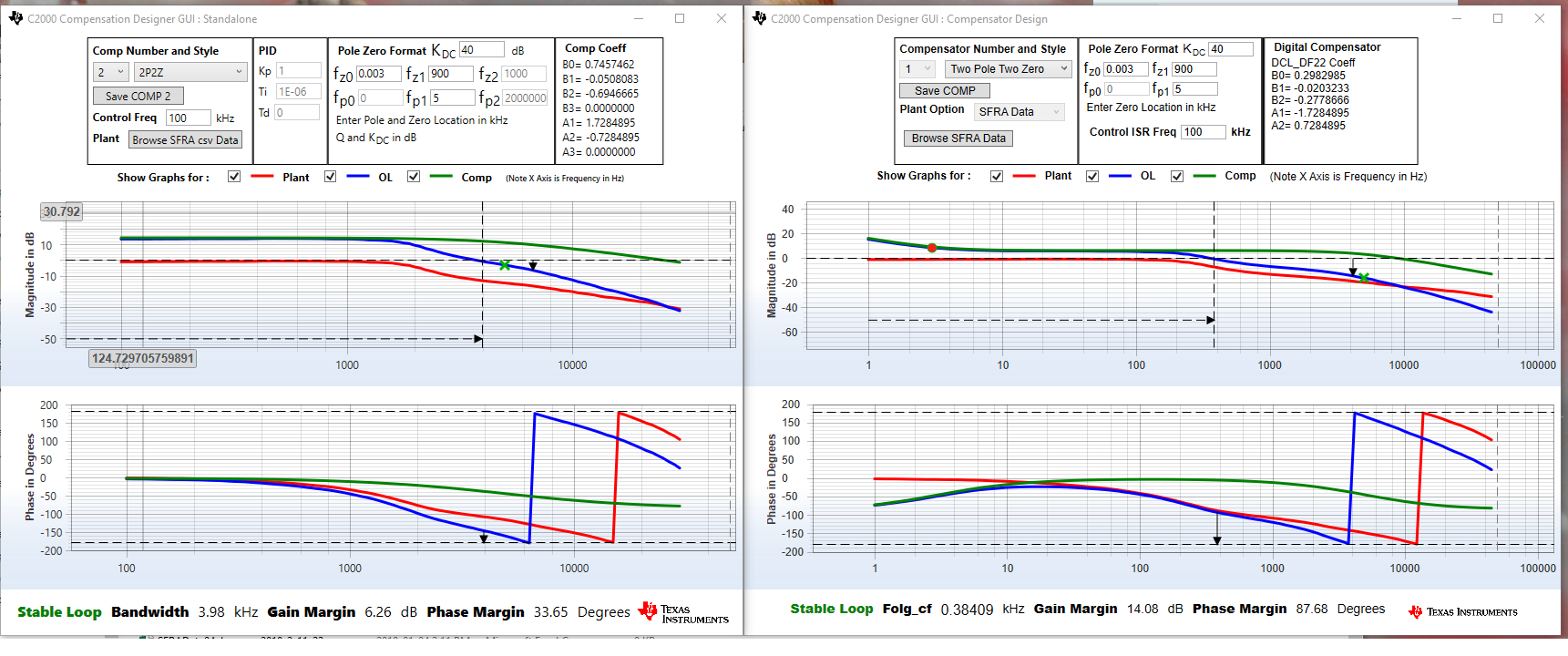Click fz0 field showing 0.003 in Standalone
This screenshot has height=656, width=1568.
click(378, 74)
